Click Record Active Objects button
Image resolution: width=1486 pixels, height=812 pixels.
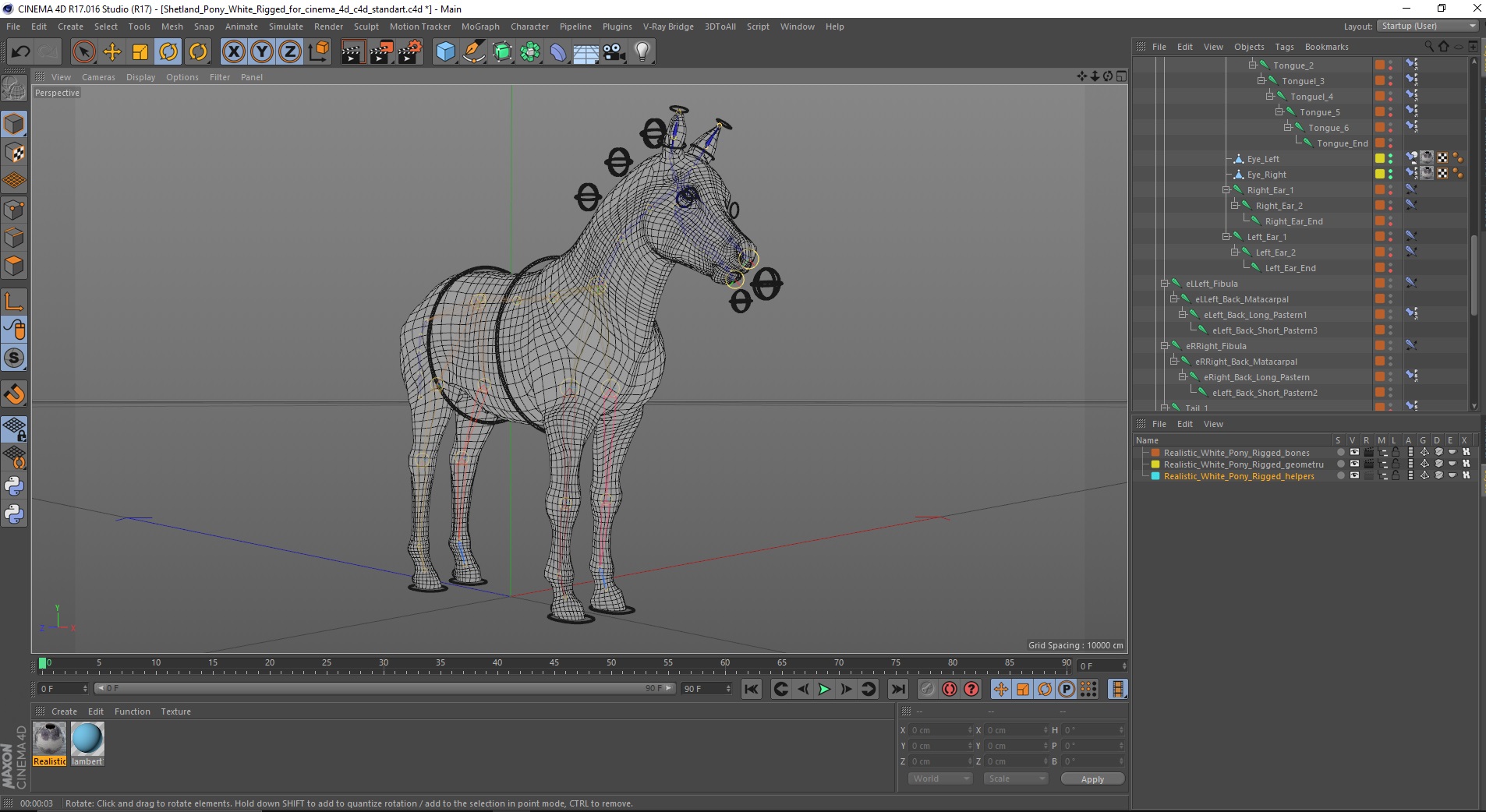[927, 689]
